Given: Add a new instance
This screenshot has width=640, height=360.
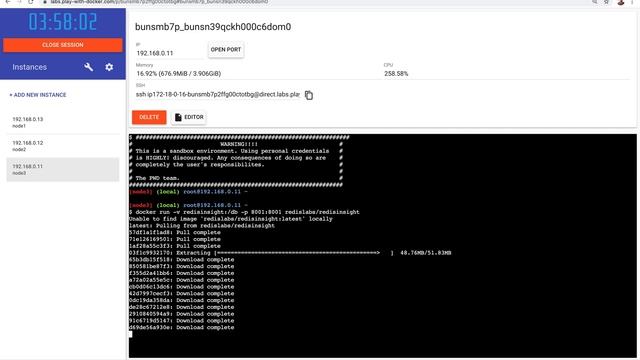Looking at the screenshot, I should (x=38, y=95).
